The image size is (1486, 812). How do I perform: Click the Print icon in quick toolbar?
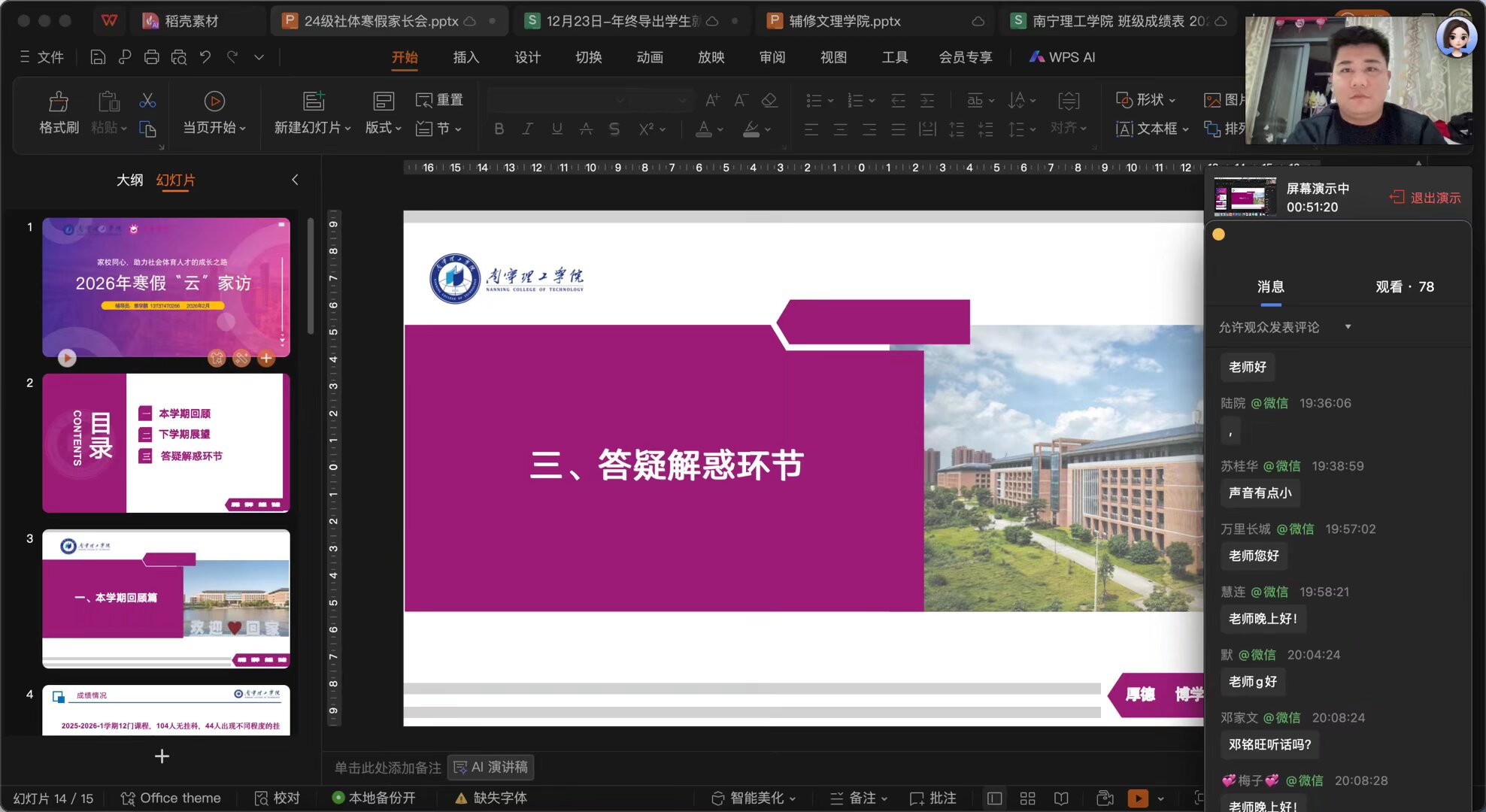coord(151,57)
